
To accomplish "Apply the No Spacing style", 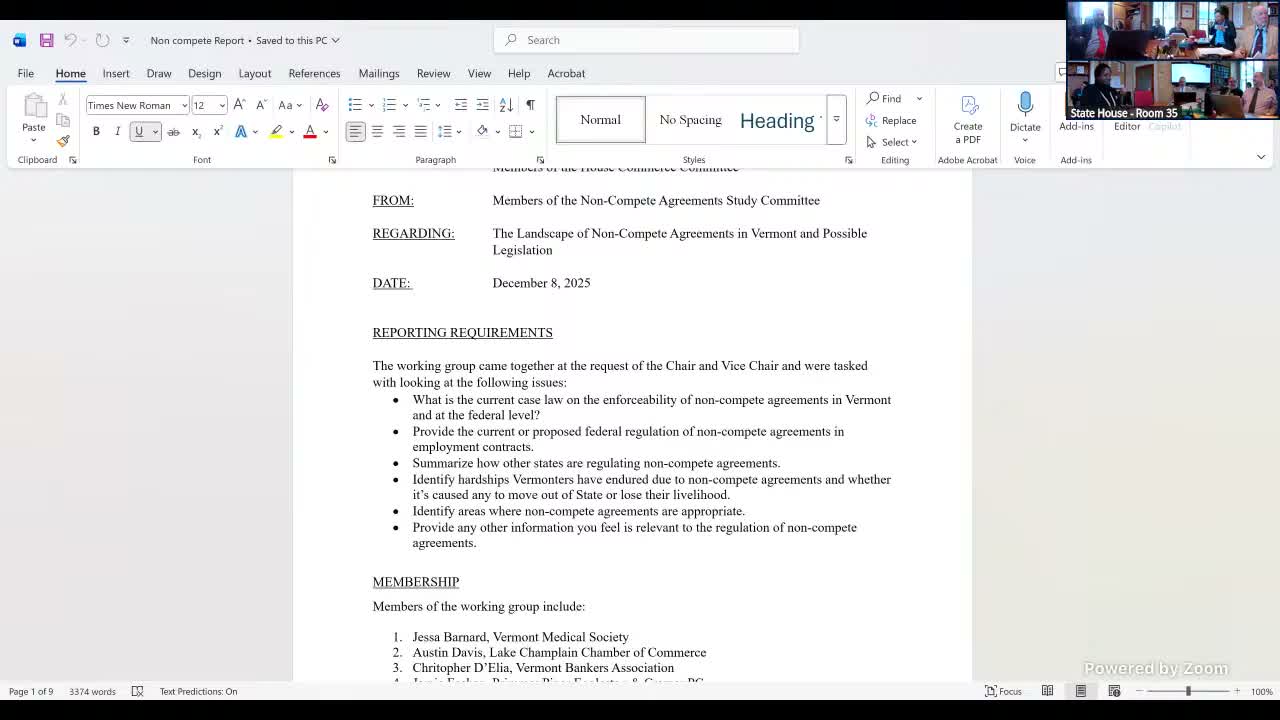I will 690,120.
